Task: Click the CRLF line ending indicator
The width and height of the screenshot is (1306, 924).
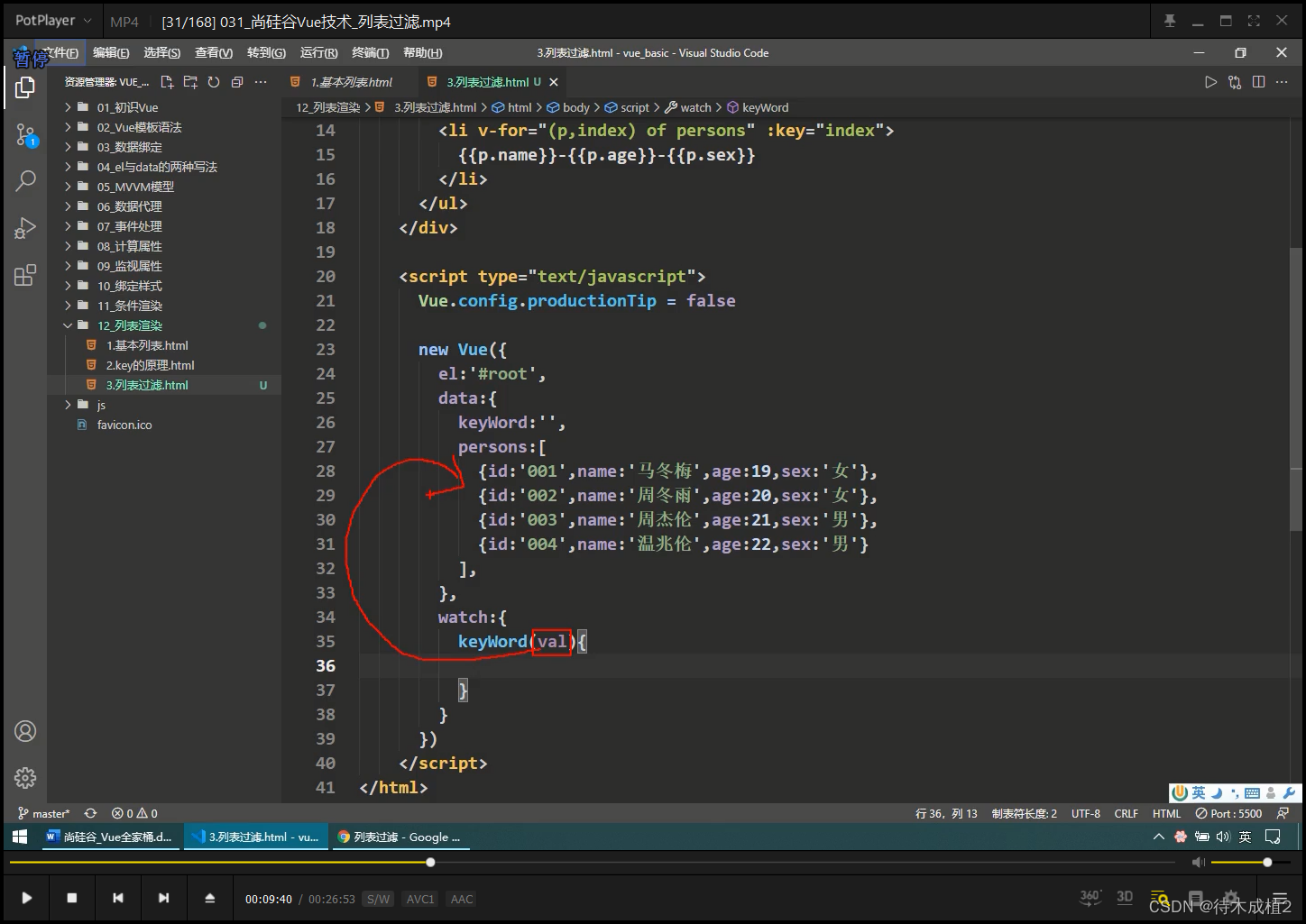Action: pyautogui.click(x=1126, y=813)
